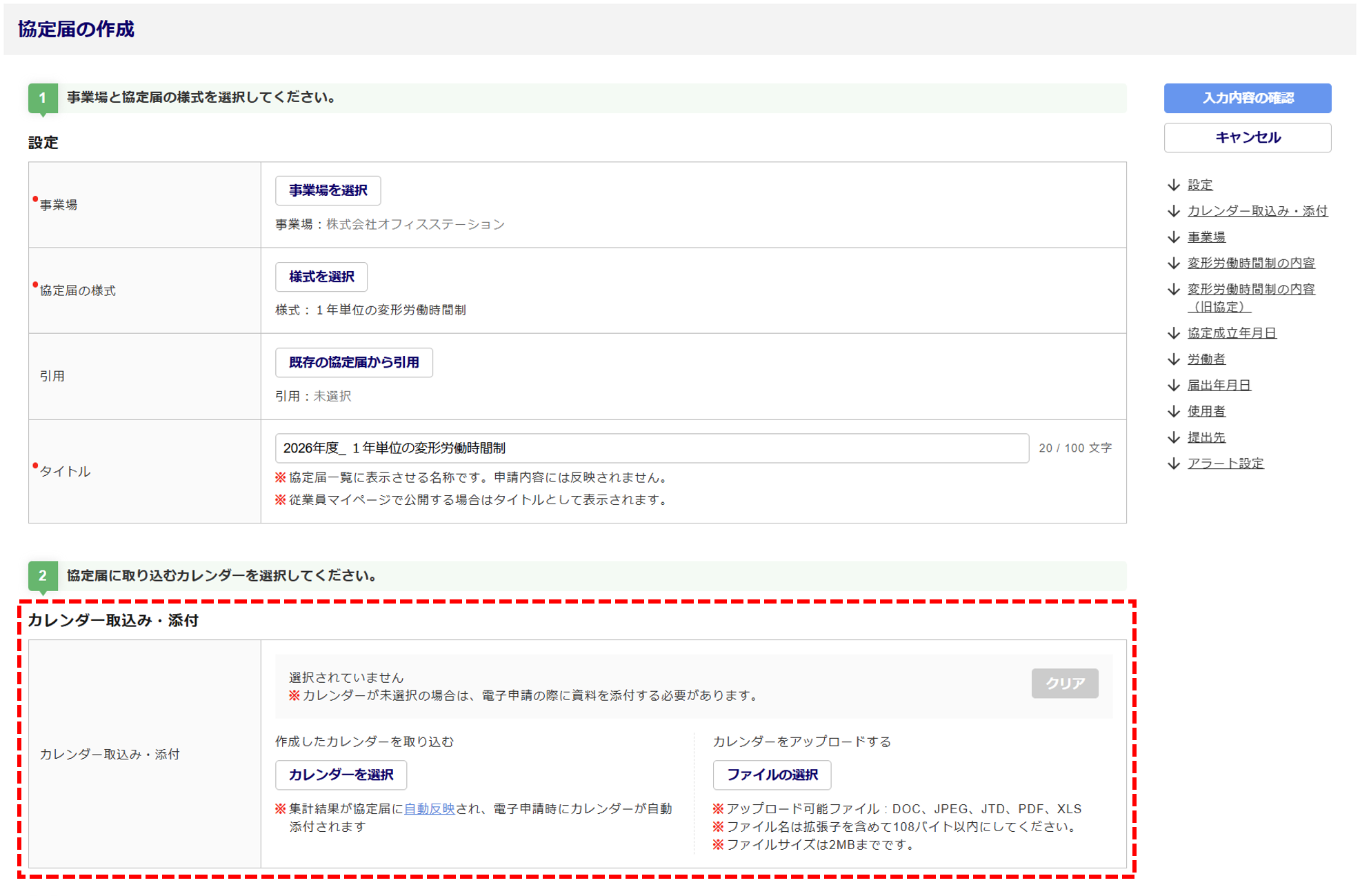This screenshot has width=1360, height=896.
Task: Click 既存の協定届から引用 button
Action: [x=353, y=362]
